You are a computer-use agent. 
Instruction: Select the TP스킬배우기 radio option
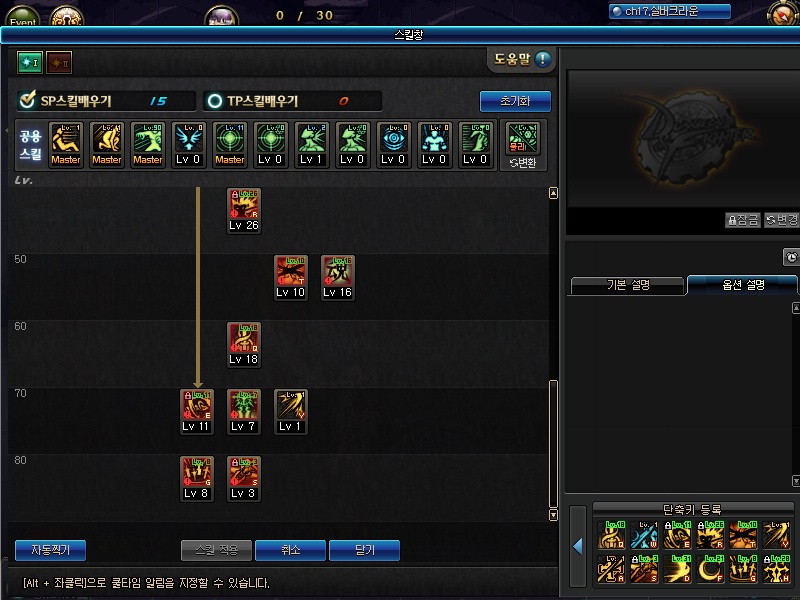coord(215,101)
